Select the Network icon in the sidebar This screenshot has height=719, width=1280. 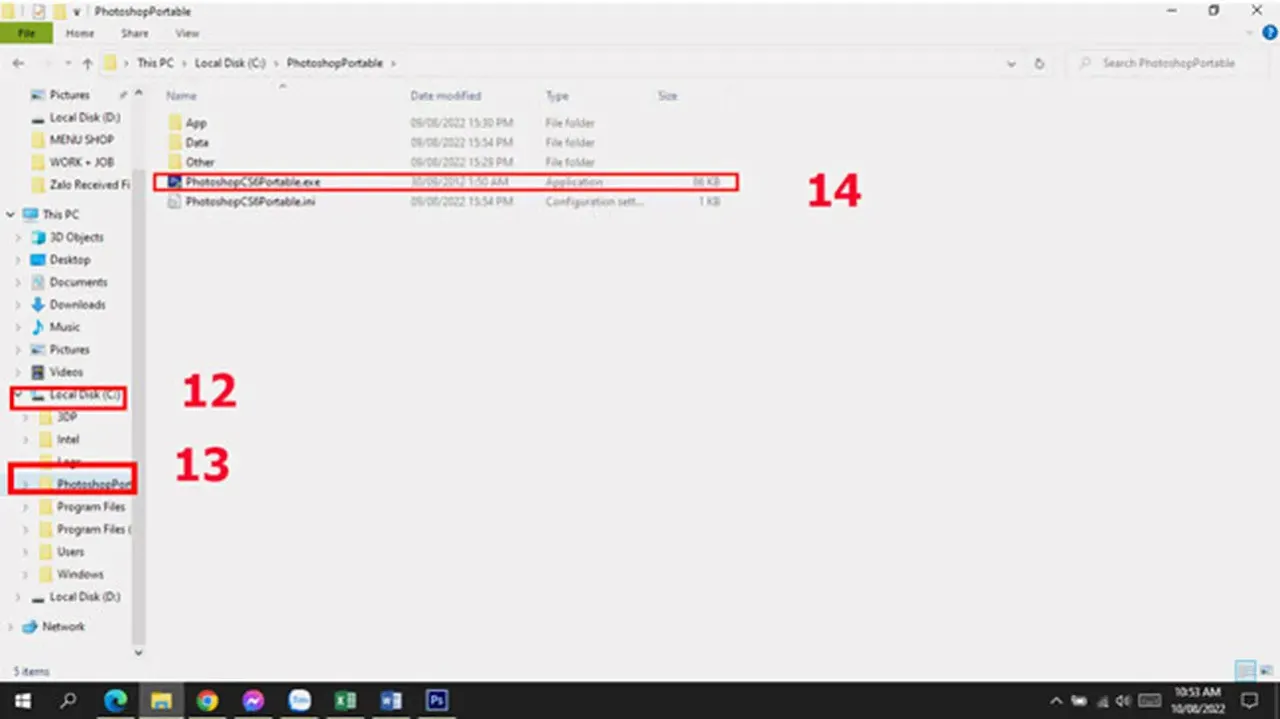(x=30, y=626)
